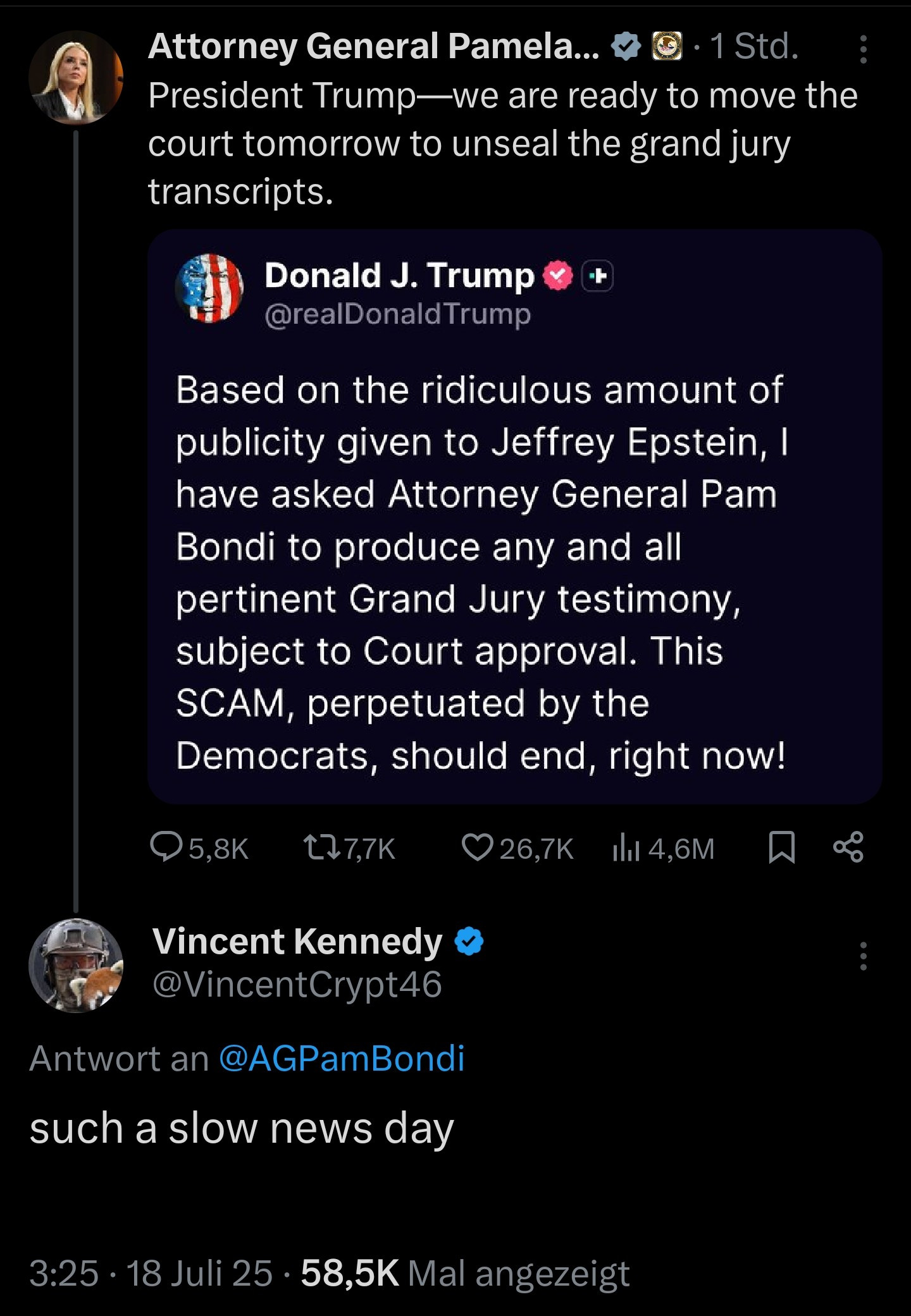The image size is (911, 1316).
Task: Click the 1 Std. timestamp on Bondi's post
Action: 754,47
